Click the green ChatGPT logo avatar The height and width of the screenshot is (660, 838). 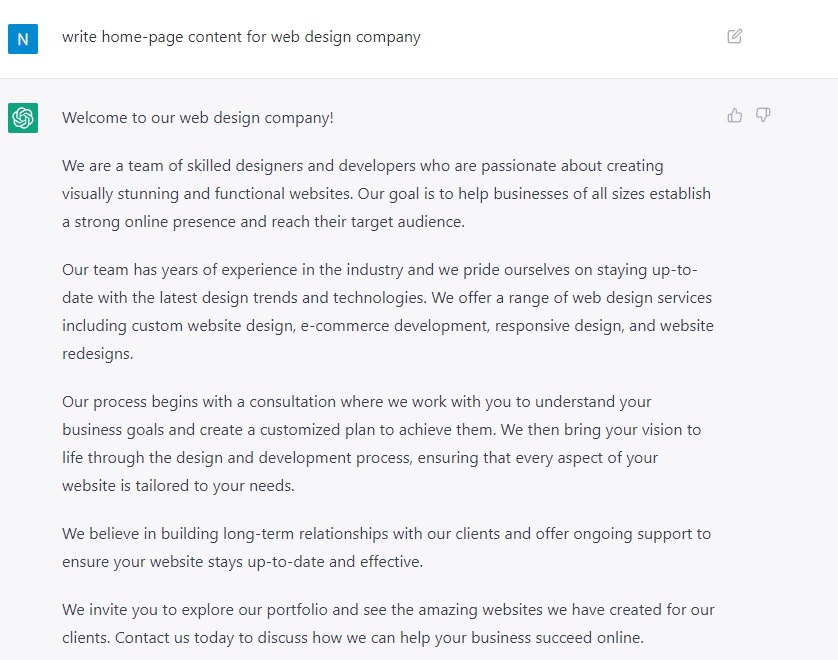coord(23,118)
